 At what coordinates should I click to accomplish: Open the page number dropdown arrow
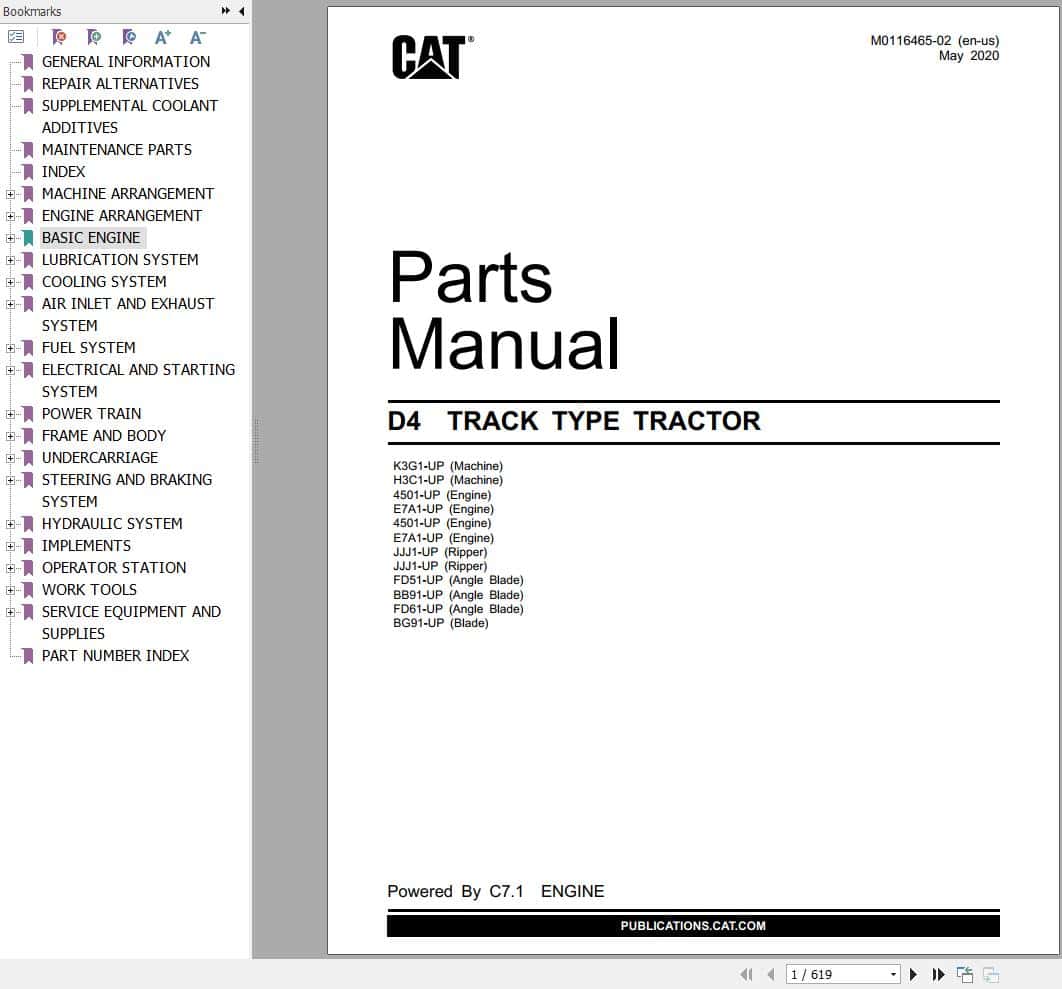pos(893,974)
